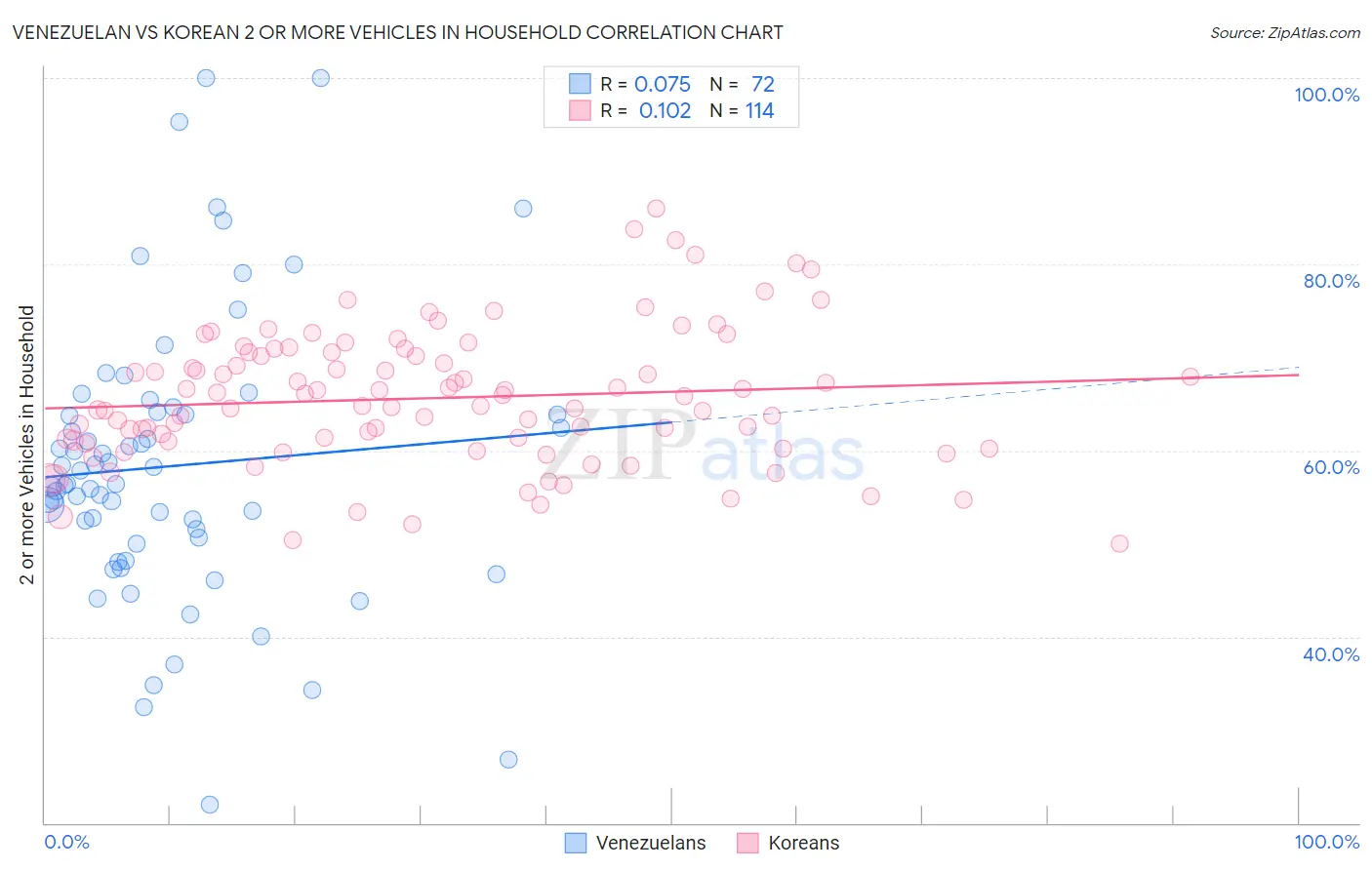Click the y-axis title '2 or more Vehicles in Household'
Viewport: 1372px width, 870px height.
coord(27,445)
